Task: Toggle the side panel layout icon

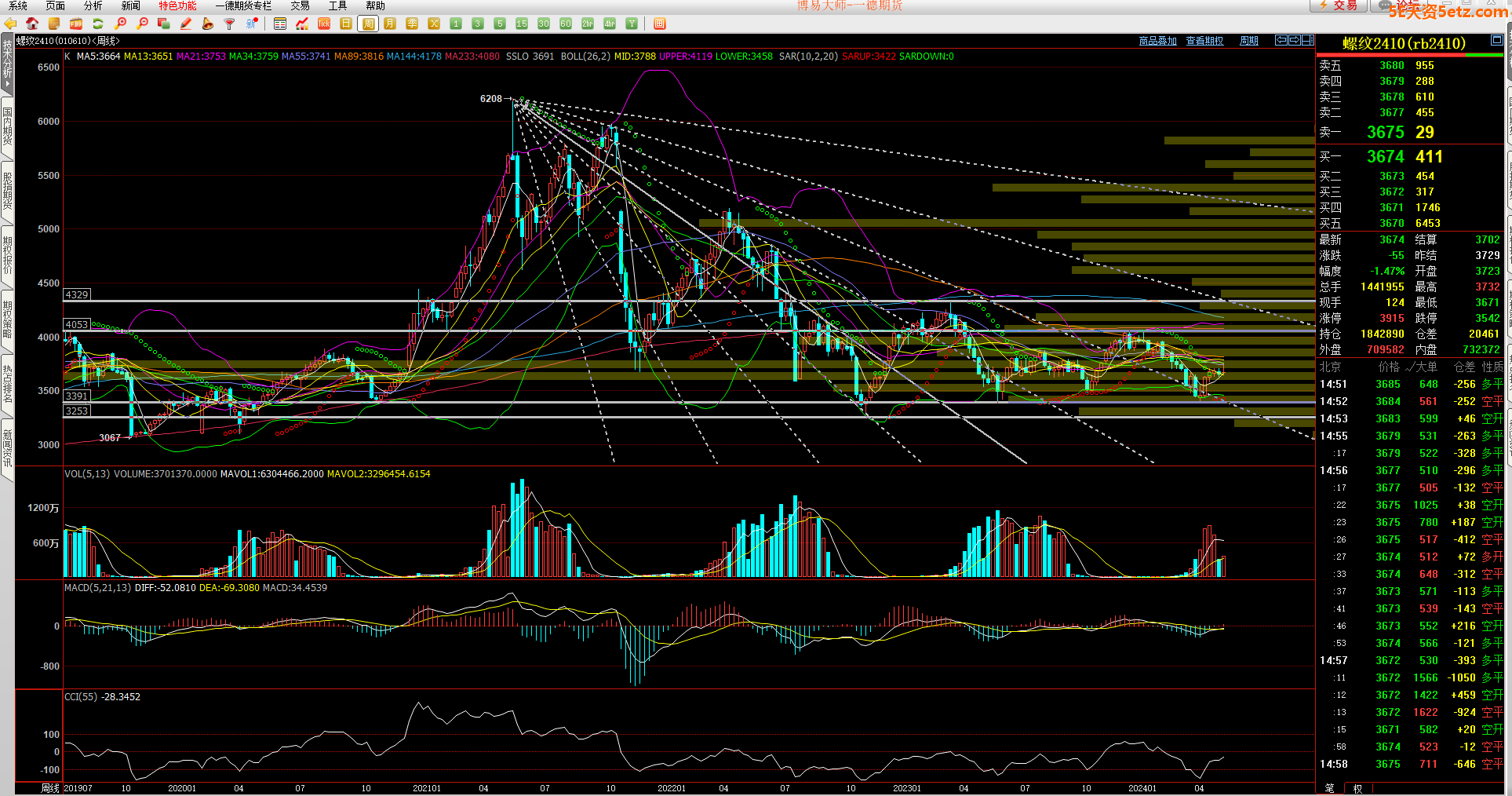Action: [x=1308, y=40]
